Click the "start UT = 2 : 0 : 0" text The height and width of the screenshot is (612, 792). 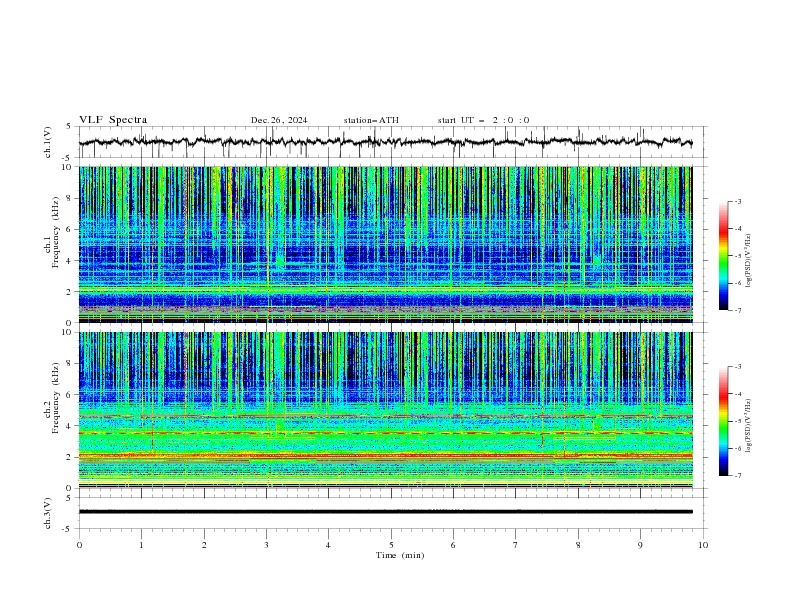pos(483,120)
